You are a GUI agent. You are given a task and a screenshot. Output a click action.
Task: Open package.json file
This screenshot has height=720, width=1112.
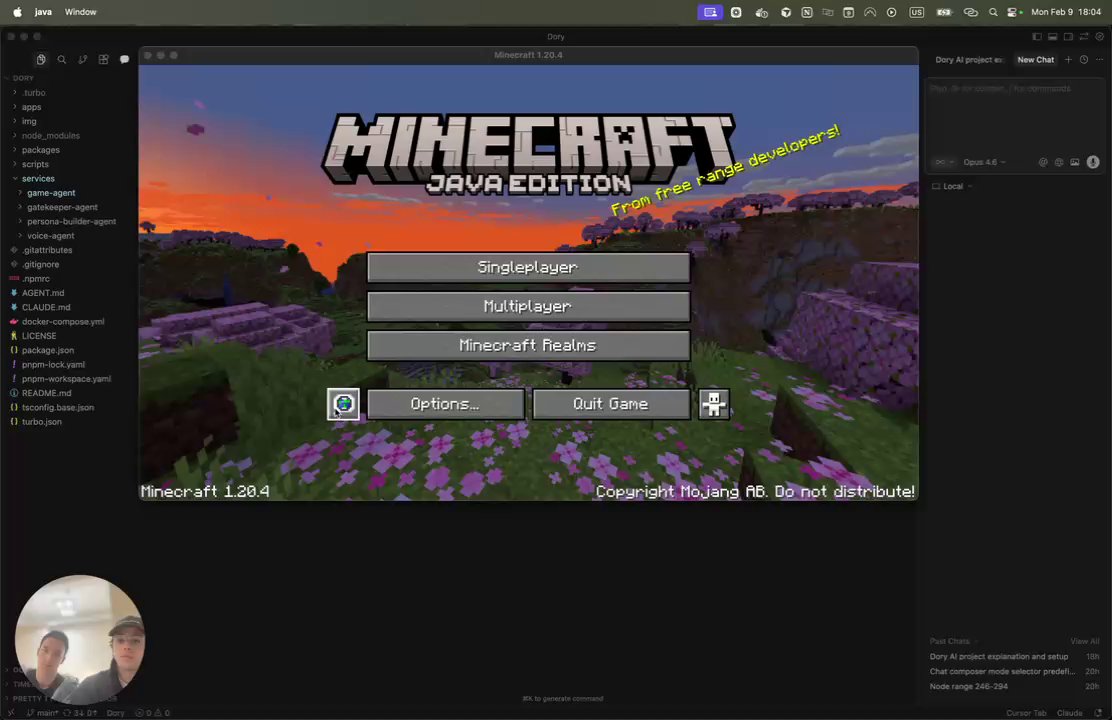[x=48, y=350]
